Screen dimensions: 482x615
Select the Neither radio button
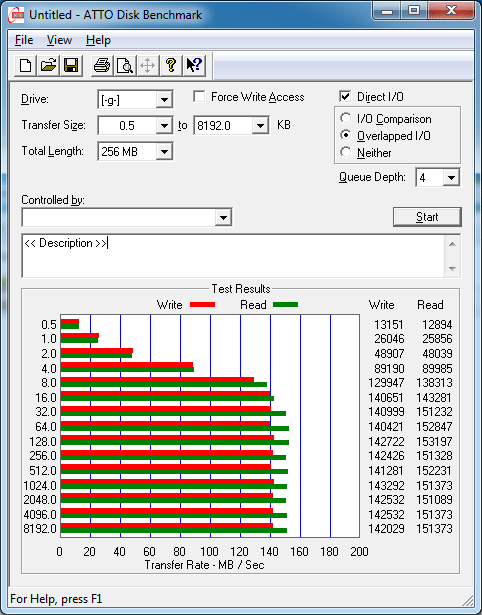346,152
